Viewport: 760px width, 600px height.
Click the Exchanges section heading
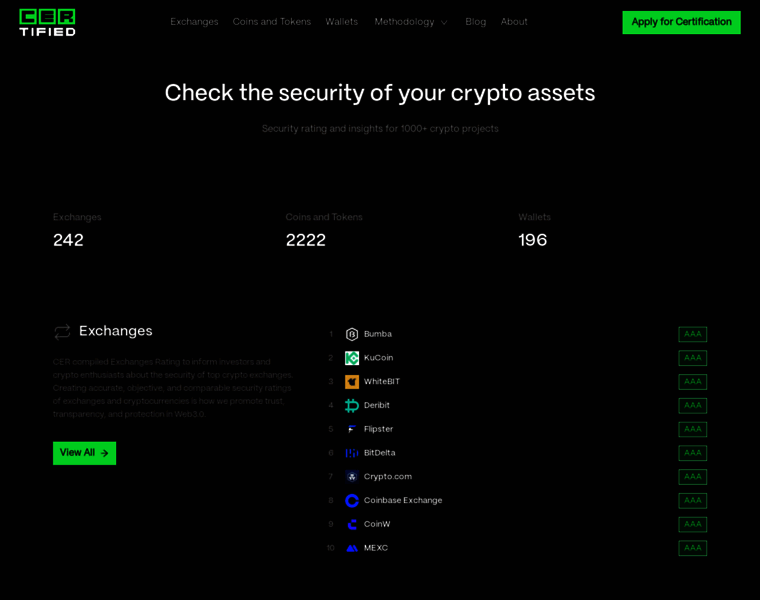click(116, 331)
